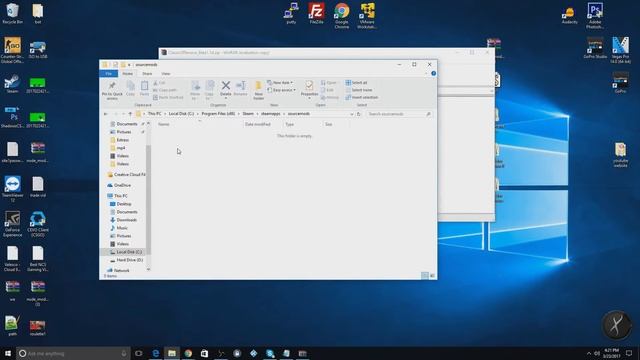Open the Properties dropdown arrow
Screen dimensions: 640x360
pyautogui.click(x=309, y=98)
